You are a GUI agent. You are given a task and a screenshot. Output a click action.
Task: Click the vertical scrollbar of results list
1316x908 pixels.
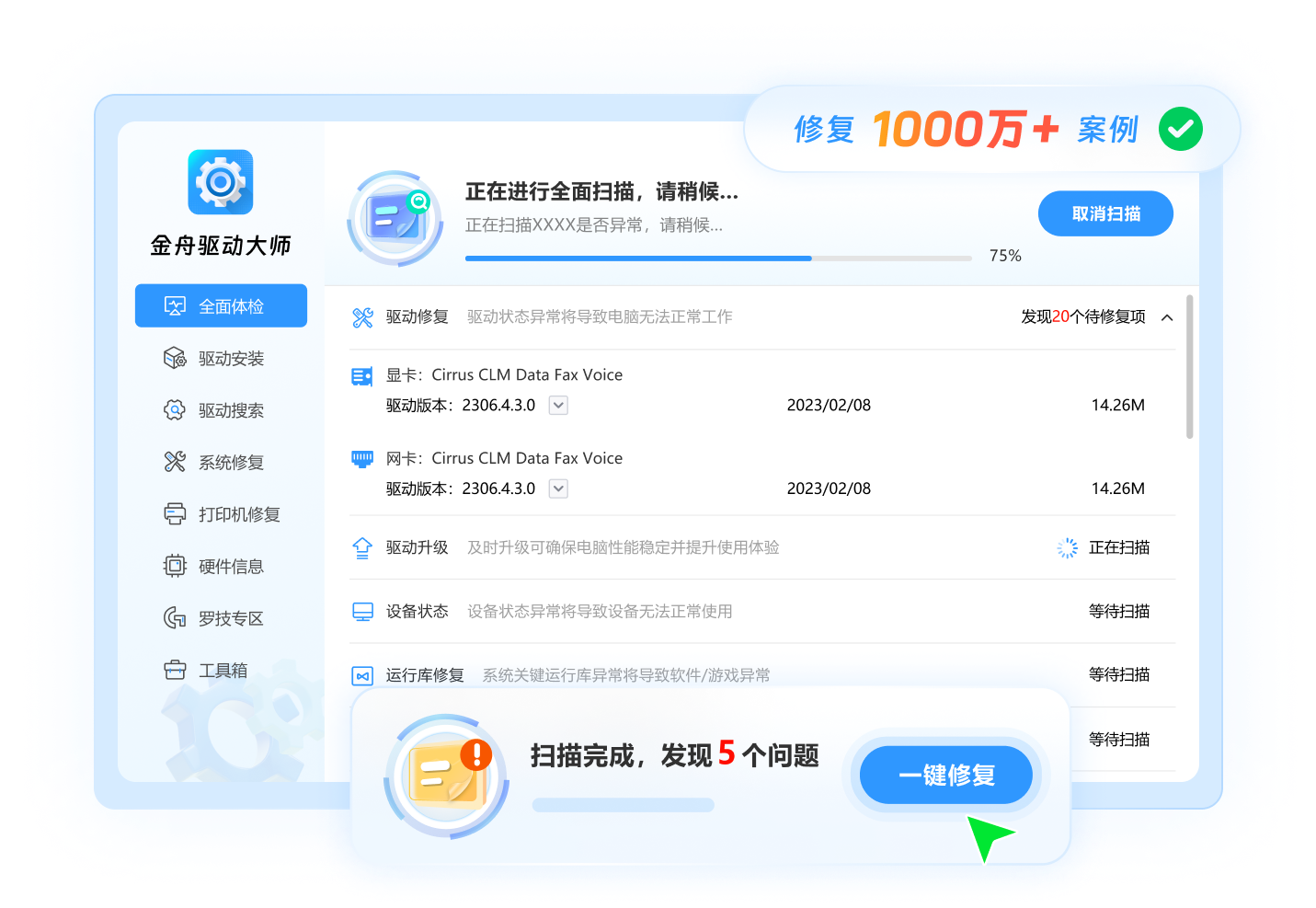pos(1189,366)
